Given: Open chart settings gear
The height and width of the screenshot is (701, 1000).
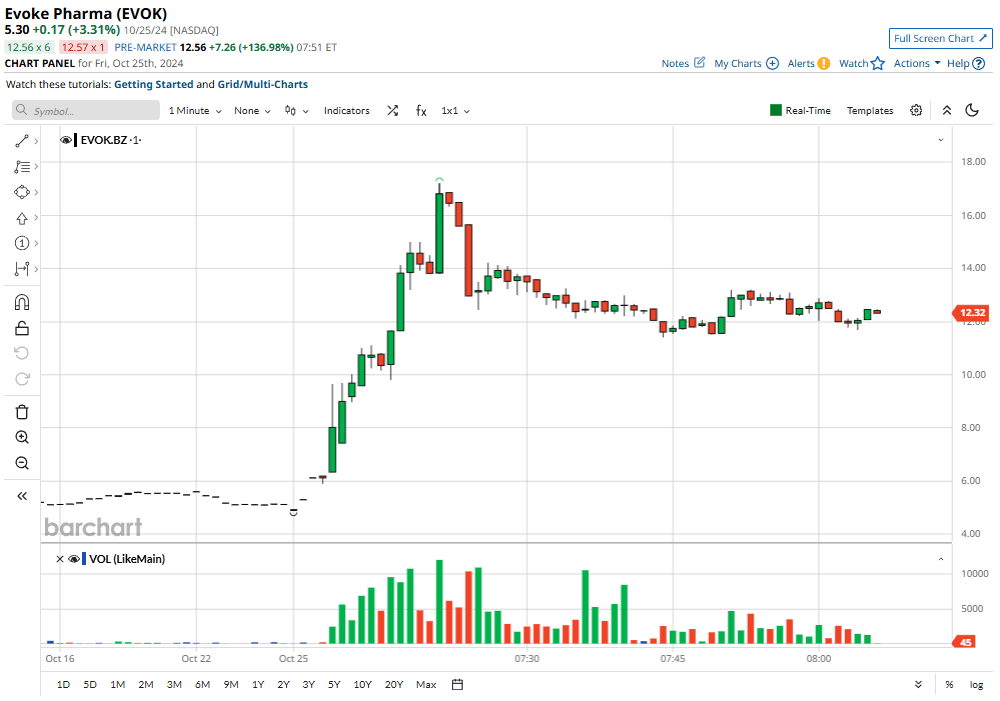Looking at the screenshot, I should [x=916, y=110].
